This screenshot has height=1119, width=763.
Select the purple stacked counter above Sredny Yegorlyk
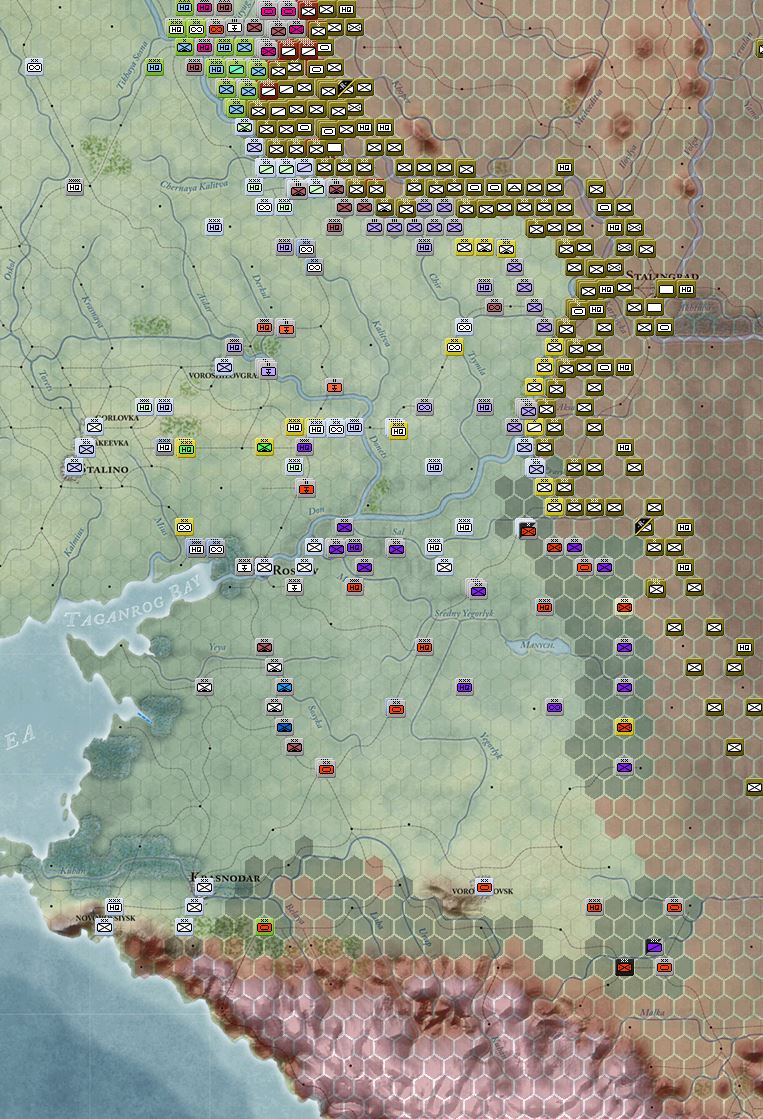(x=478, y=589)
